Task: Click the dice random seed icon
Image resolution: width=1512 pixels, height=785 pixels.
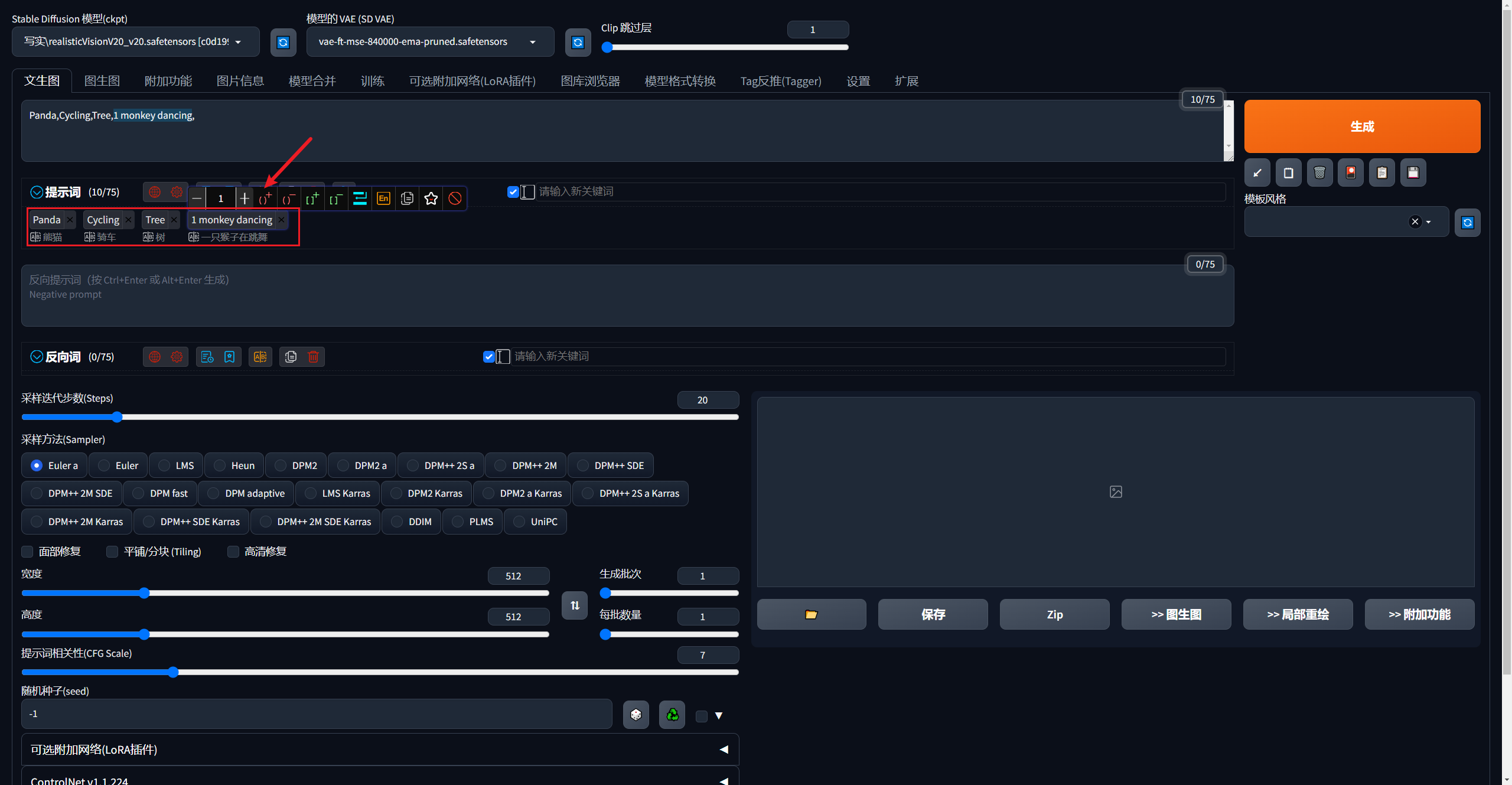Action: [636, 715]
